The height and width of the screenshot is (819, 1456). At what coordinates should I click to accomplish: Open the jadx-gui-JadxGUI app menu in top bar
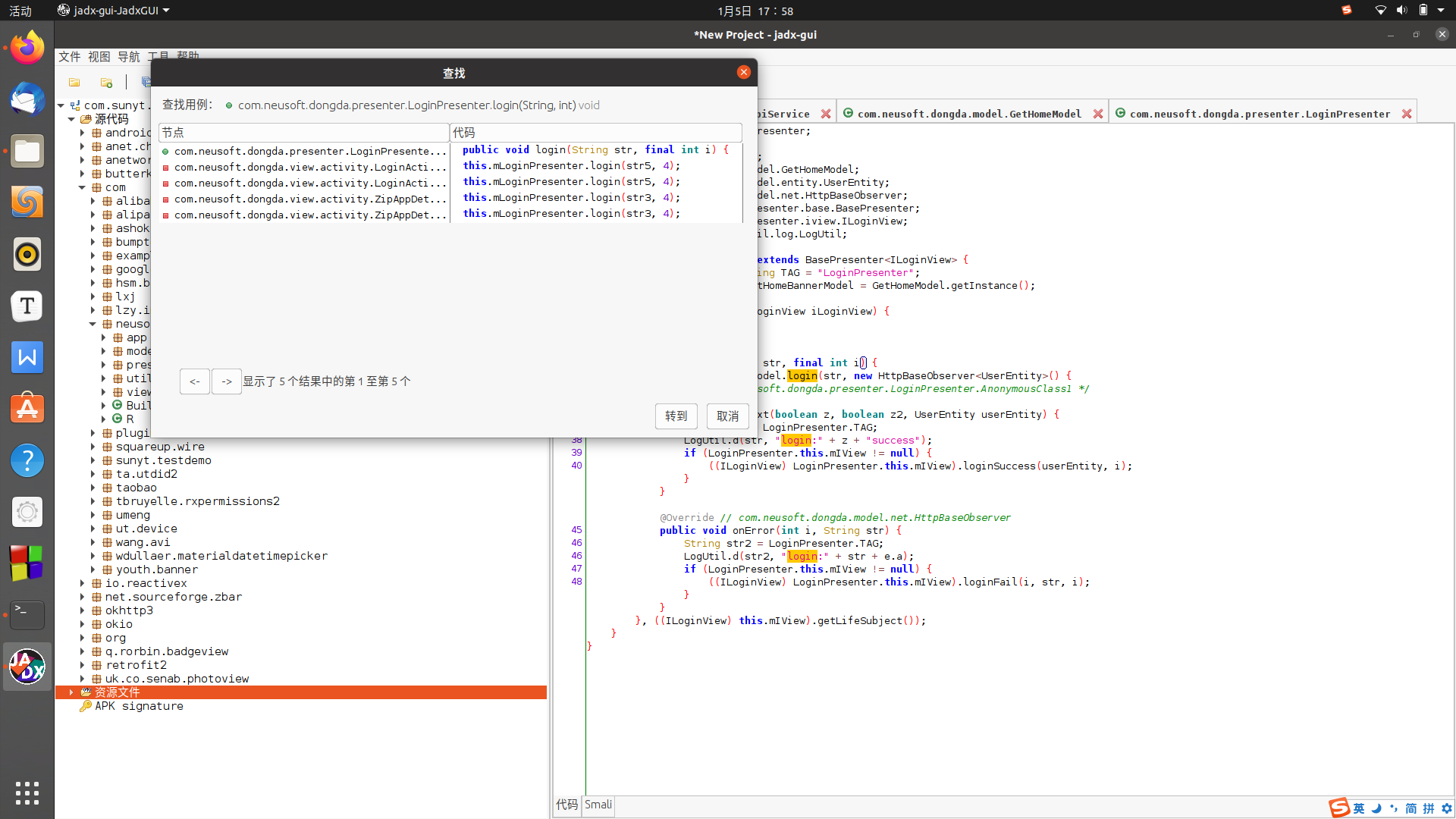pyautogui.click(x=114, y=11)
